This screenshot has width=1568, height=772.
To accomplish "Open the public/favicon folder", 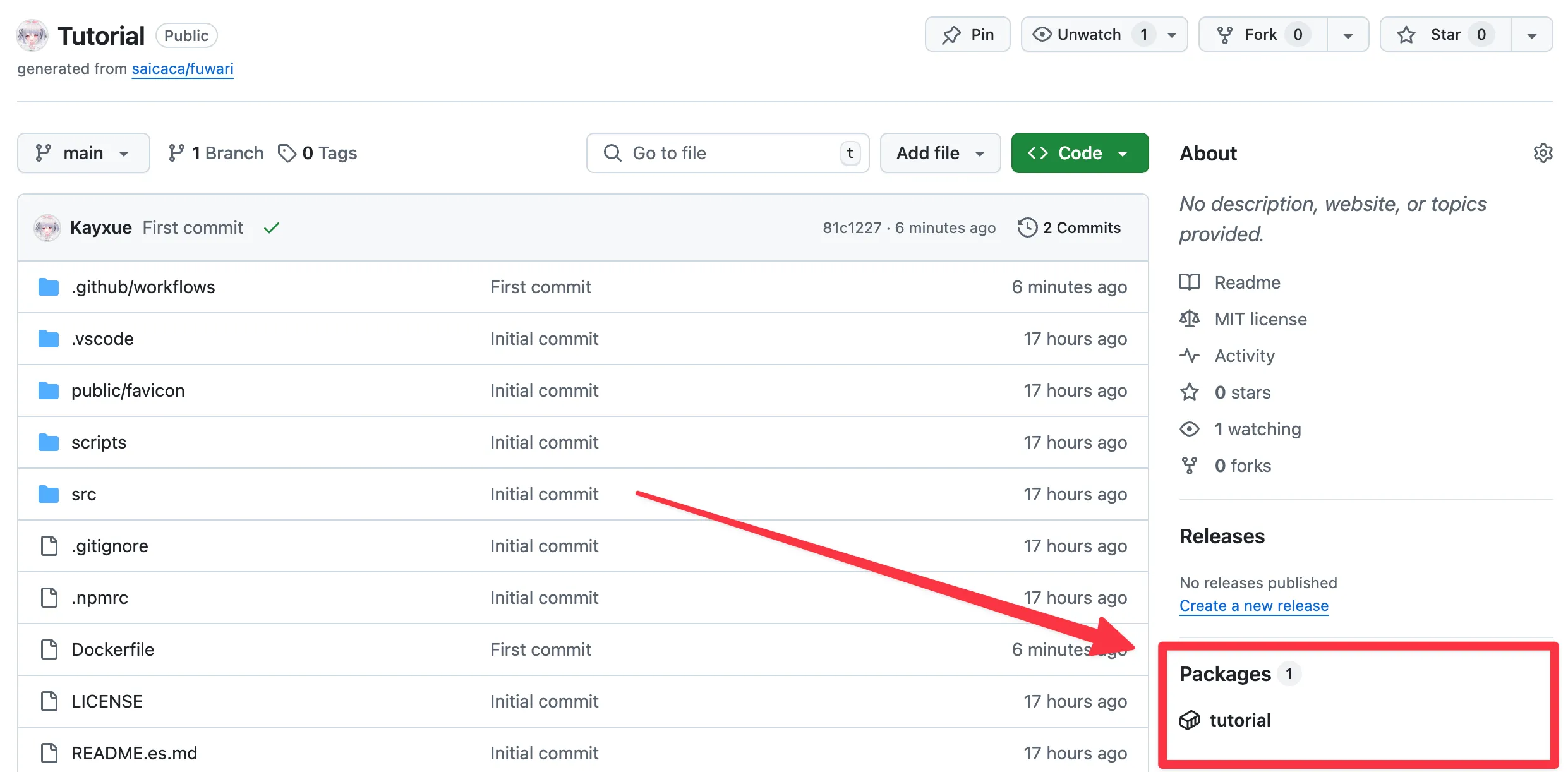I will 128,390.
